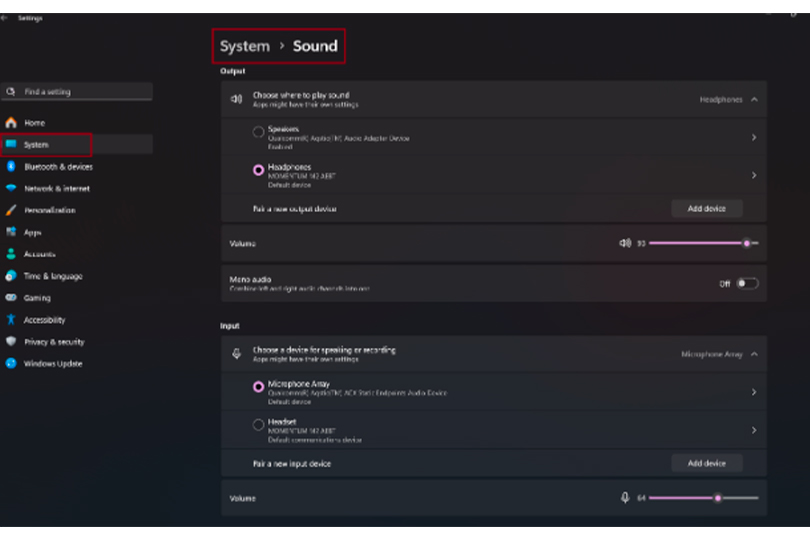
Task: Open Network & internet settings
Action: point(56,188)
